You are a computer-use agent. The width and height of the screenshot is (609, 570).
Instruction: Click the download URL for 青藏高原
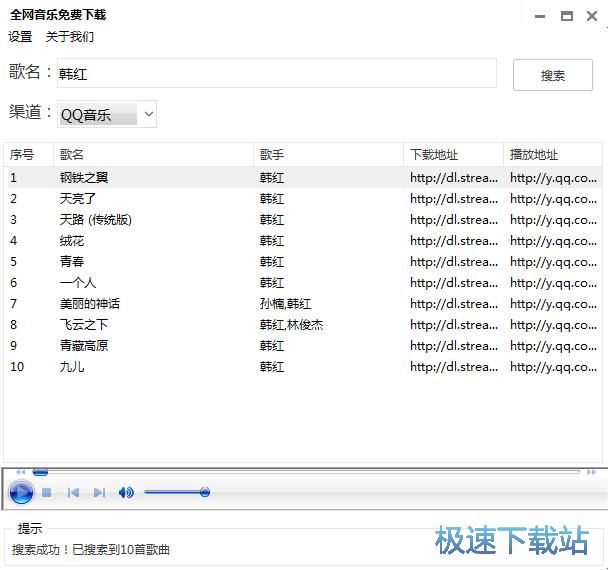pyautogui.click(x=453, y=346)
